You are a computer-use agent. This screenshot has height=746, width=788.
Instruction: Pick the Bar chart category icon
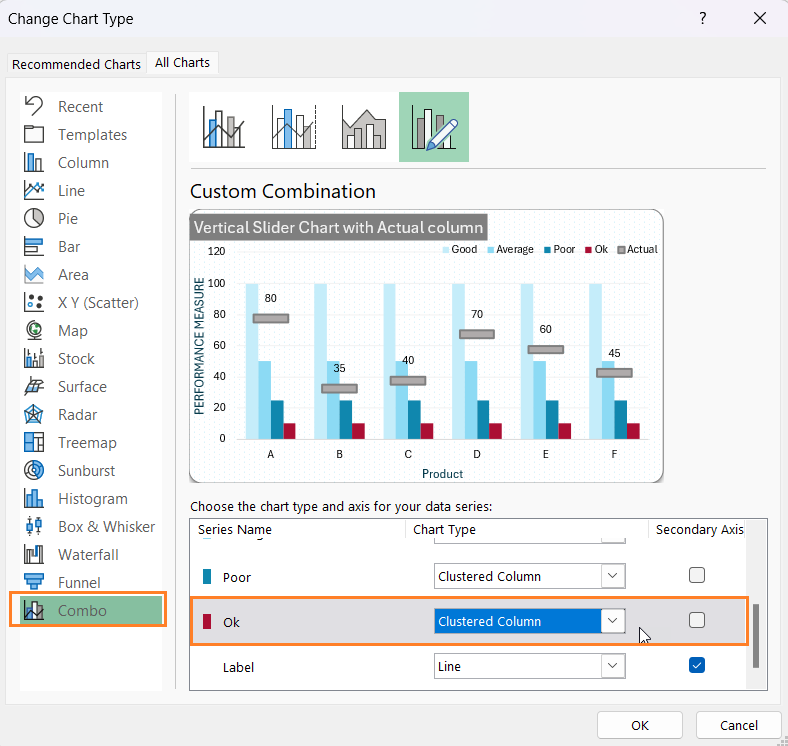click(x=34, y=246)
